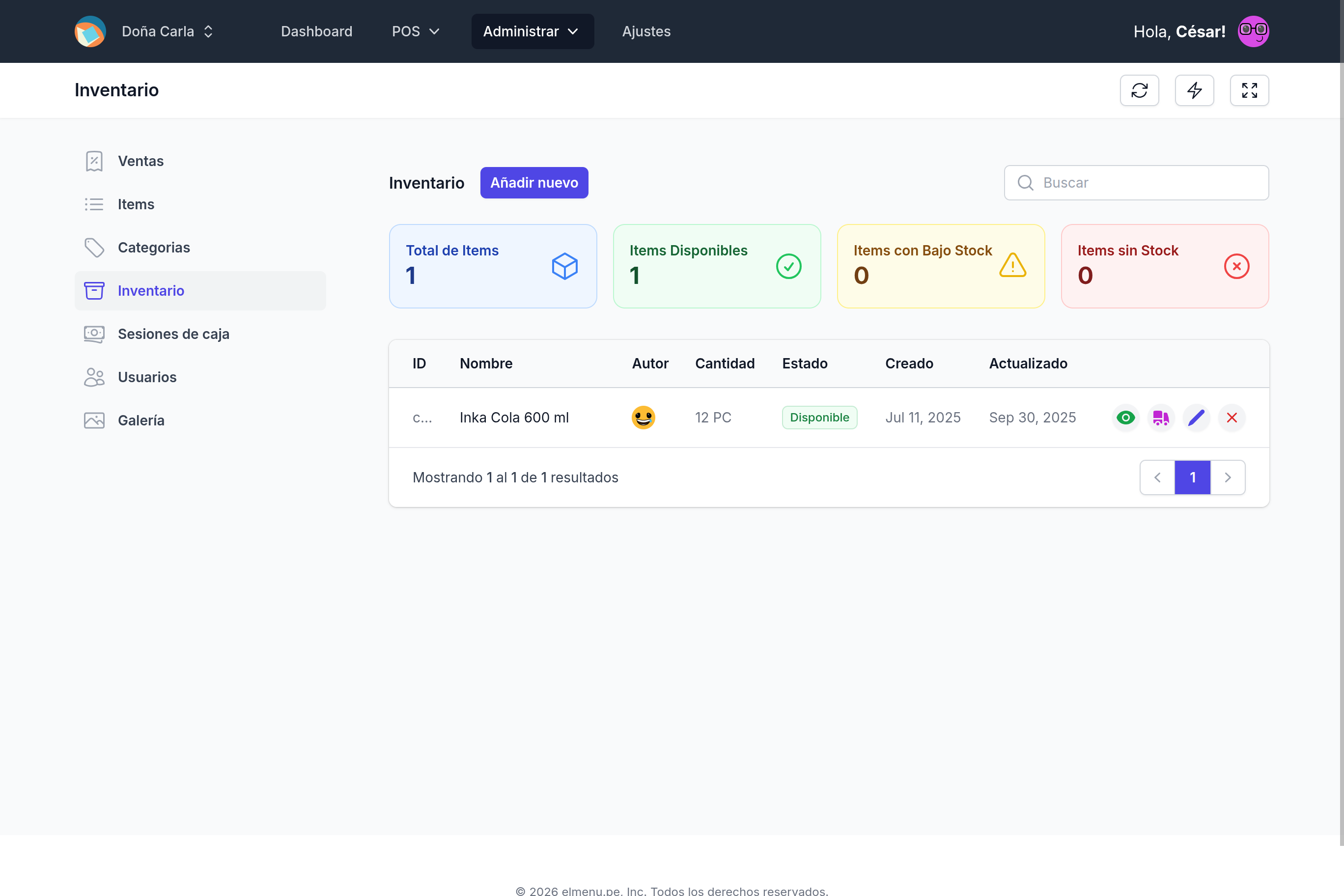Image resolution: width=1344 pixels, height=896 pixels.
Task: Click the author emoji avatar for Inka Cola
Action: pyautogui.click(x=643, y=418)
